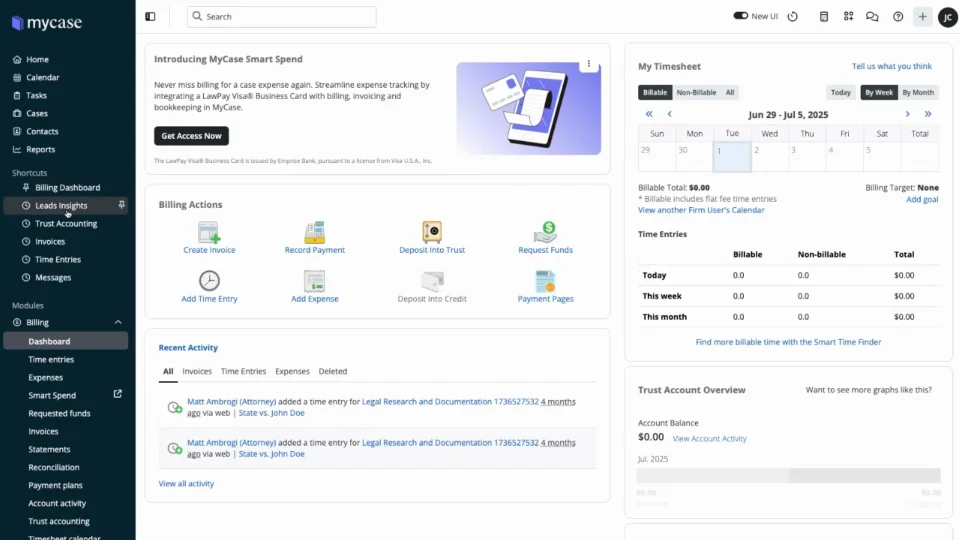Viewport: 960px width, 540px height.
Task: Open Smart Spend external link icon
Action: 118,394
